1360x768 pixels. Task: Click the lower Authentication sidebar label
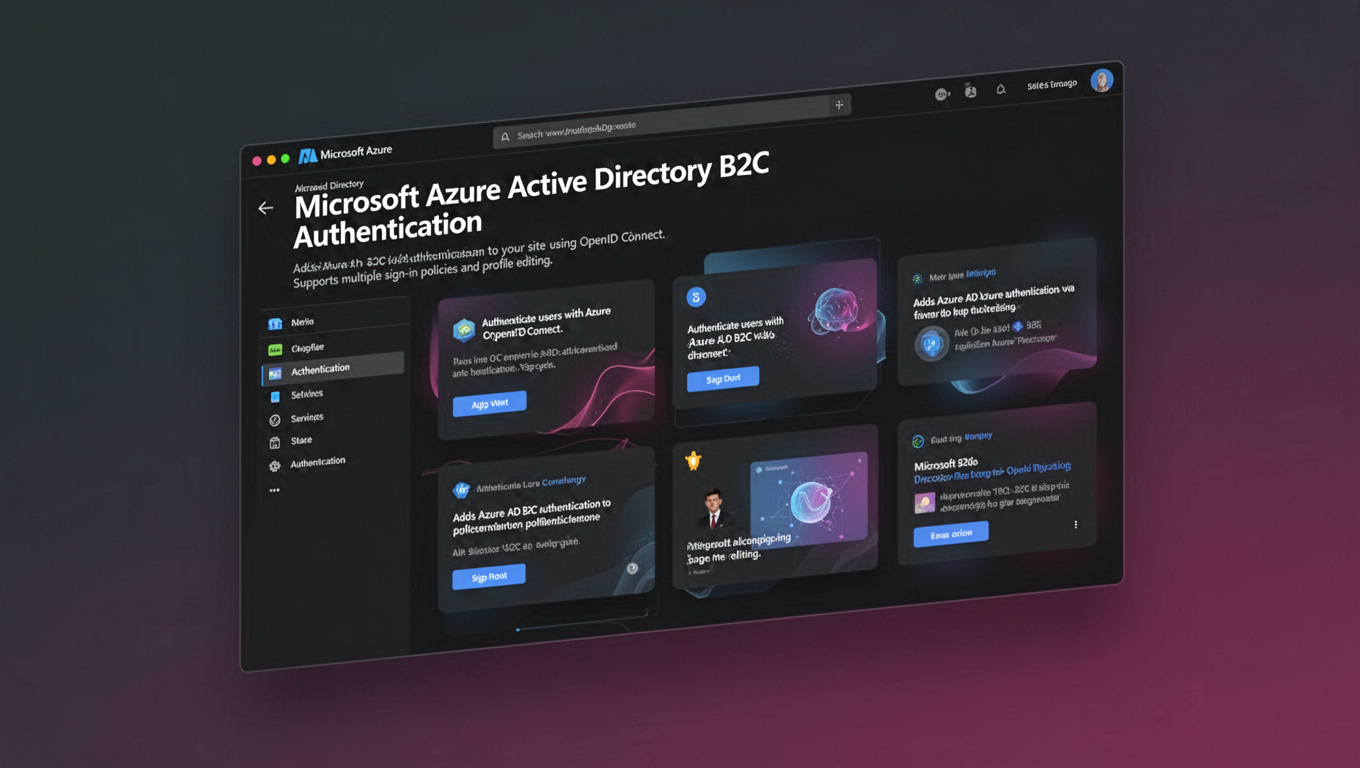[x=318, y=463]
